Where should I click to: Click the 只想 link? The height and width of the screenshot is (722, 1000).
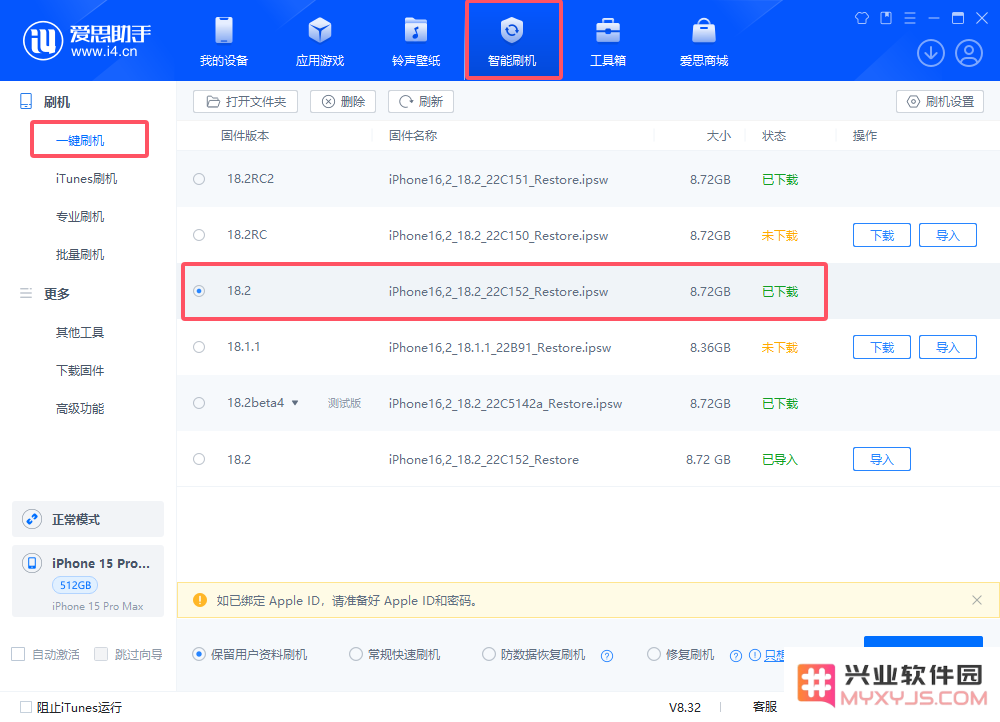[774, 655]
